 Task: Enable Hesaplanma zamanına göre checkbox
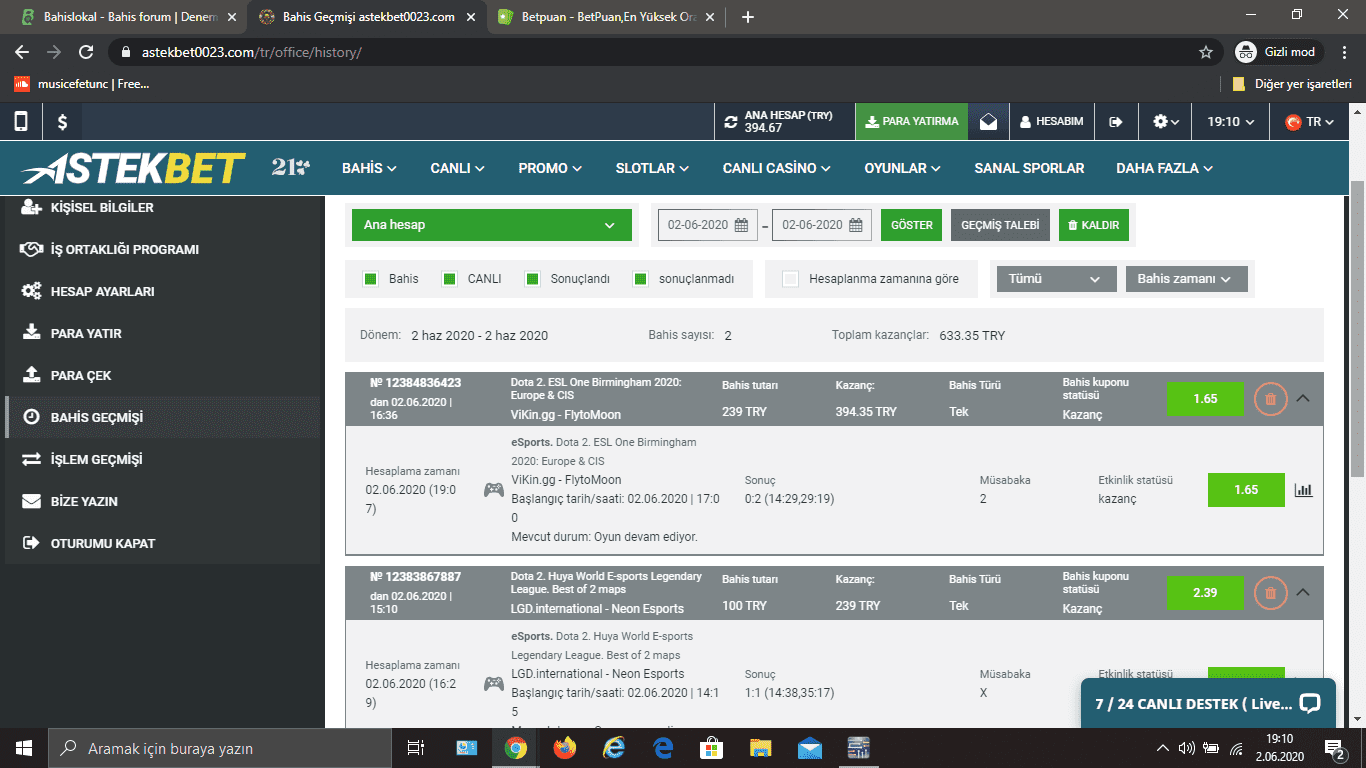790,279
